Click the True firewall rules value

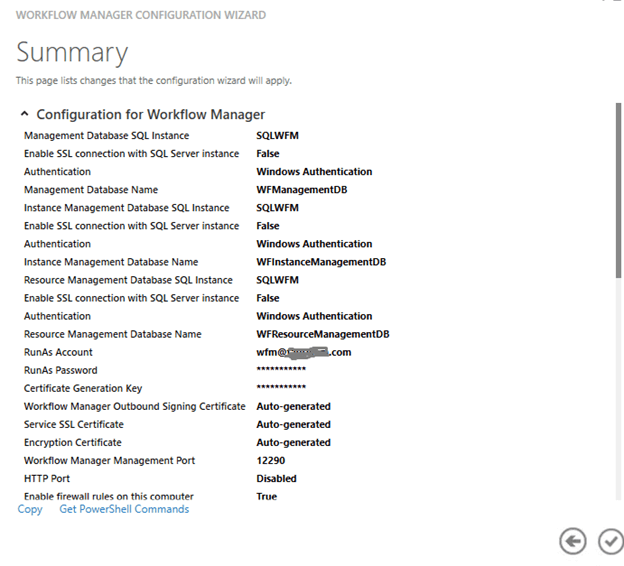point(267,496)
